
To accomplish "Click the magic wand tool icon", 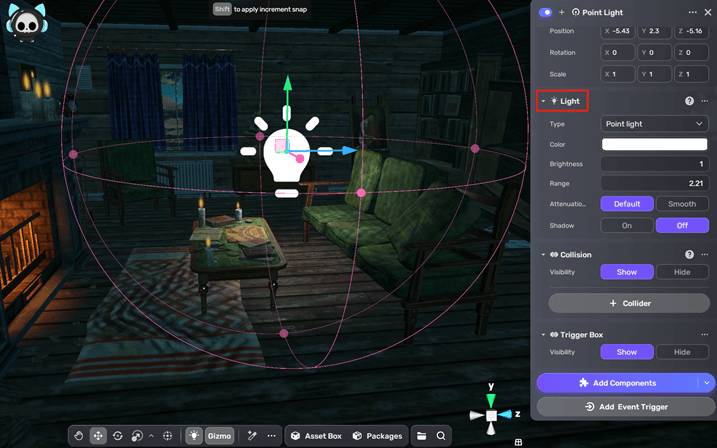I will (x=253, y=436).
